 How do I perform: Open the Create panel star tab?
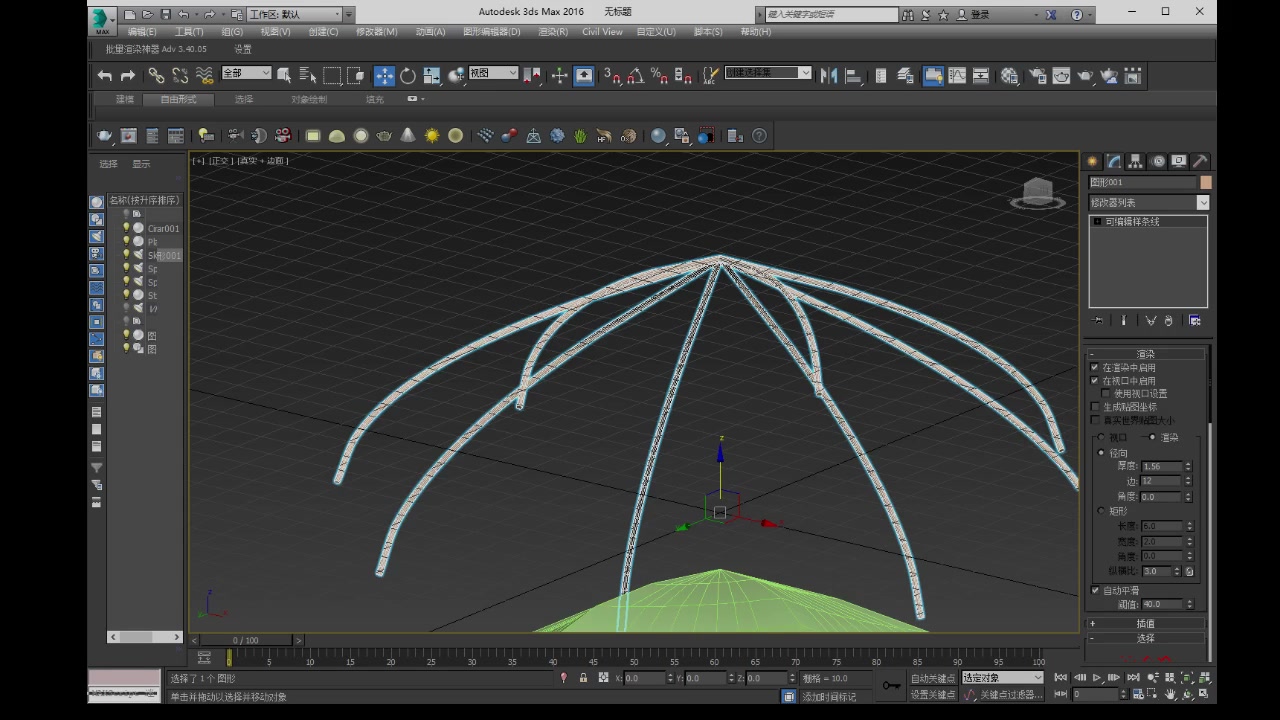point(1093,161)
